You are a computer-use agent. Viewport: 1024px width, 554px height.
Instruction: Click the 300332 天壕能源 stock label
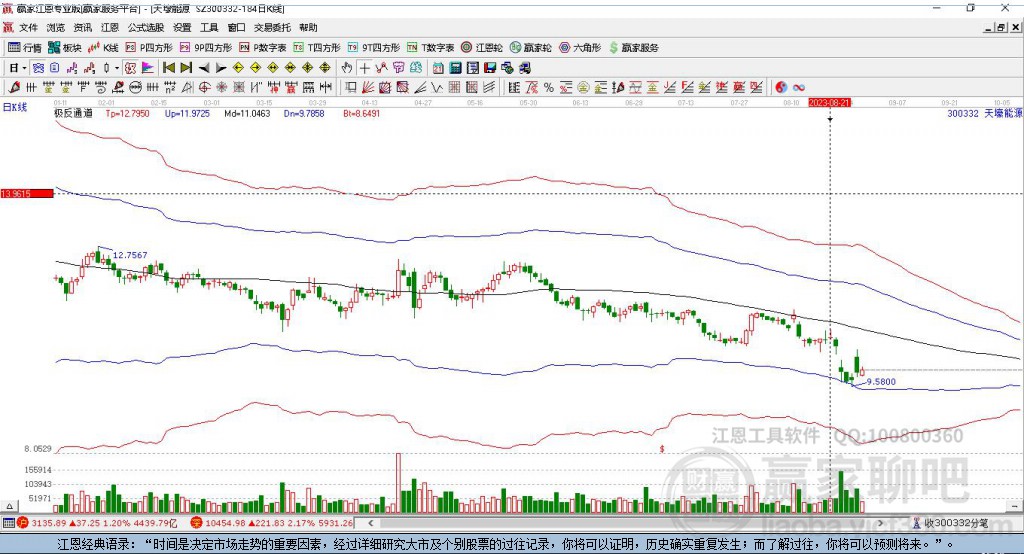[x=984, y=113]
